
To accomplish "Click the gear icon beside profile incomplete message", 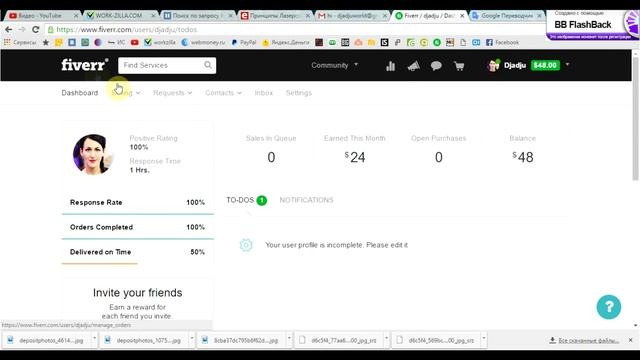I will pos(246,245).
